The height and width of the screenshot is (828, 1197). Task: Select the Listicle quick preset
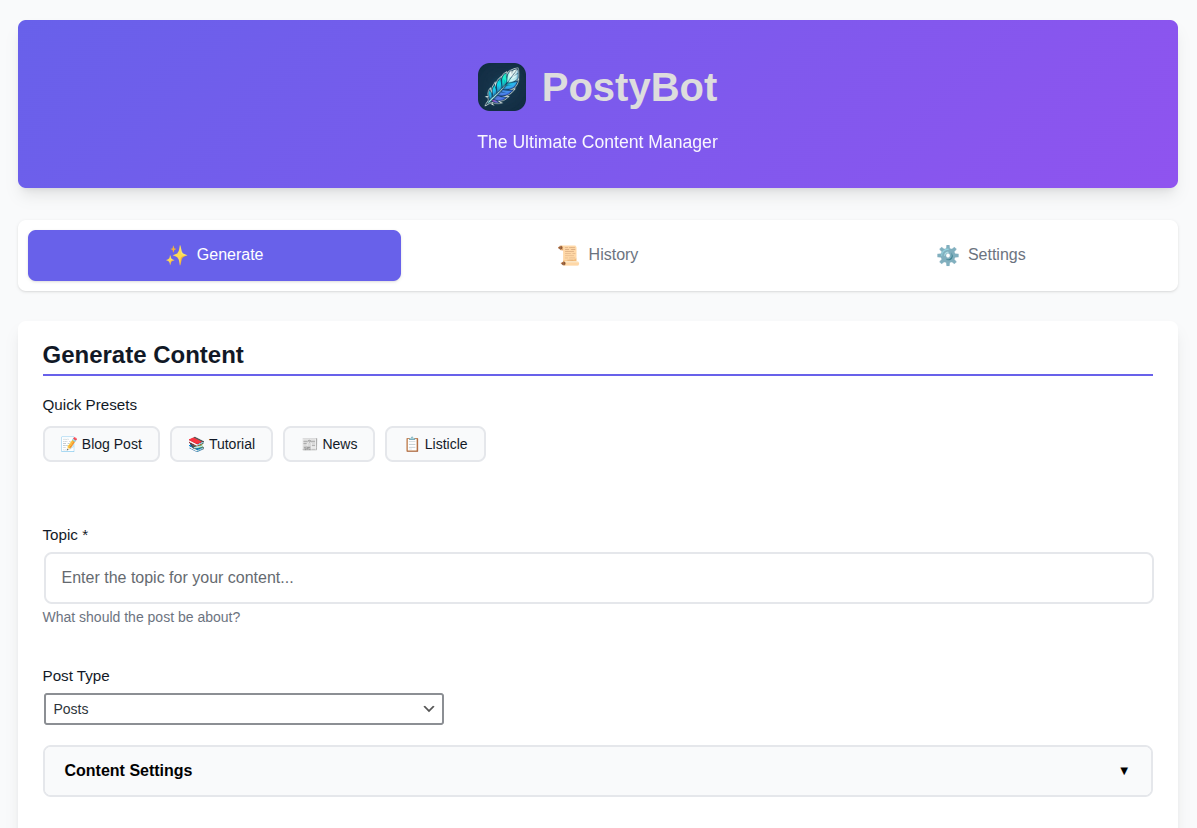click(435, 443)
